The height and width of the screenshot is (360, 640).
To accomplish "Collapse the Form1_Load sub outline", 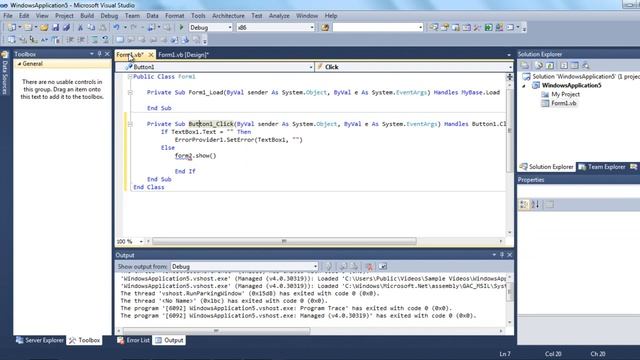I will point(130,93).
